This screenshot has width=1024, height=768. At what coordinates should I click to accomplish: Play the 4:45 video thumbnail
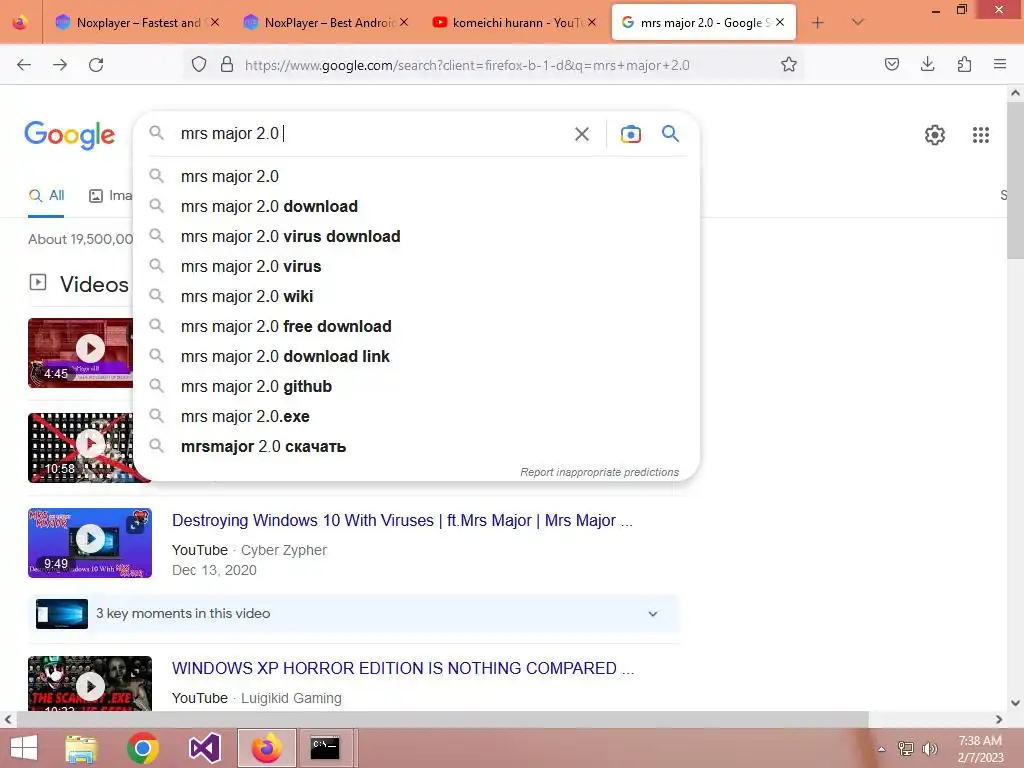coord(80,353)
